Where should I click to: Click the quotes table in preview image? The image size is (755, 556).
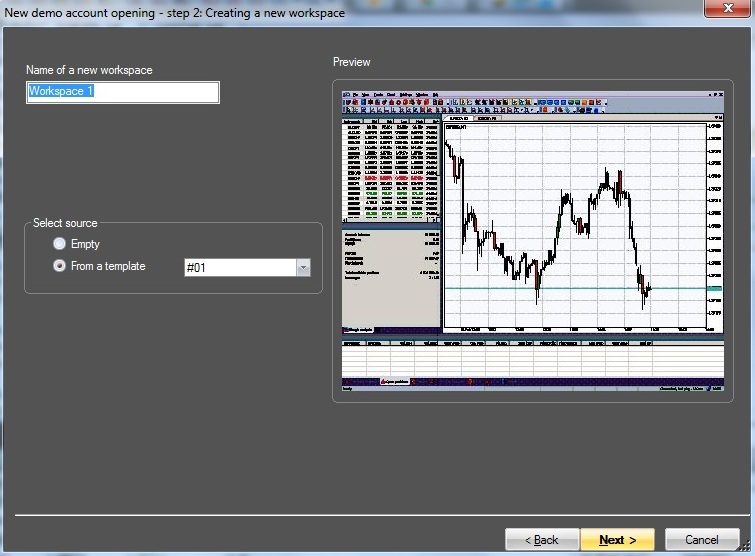[x=391, y=170]
